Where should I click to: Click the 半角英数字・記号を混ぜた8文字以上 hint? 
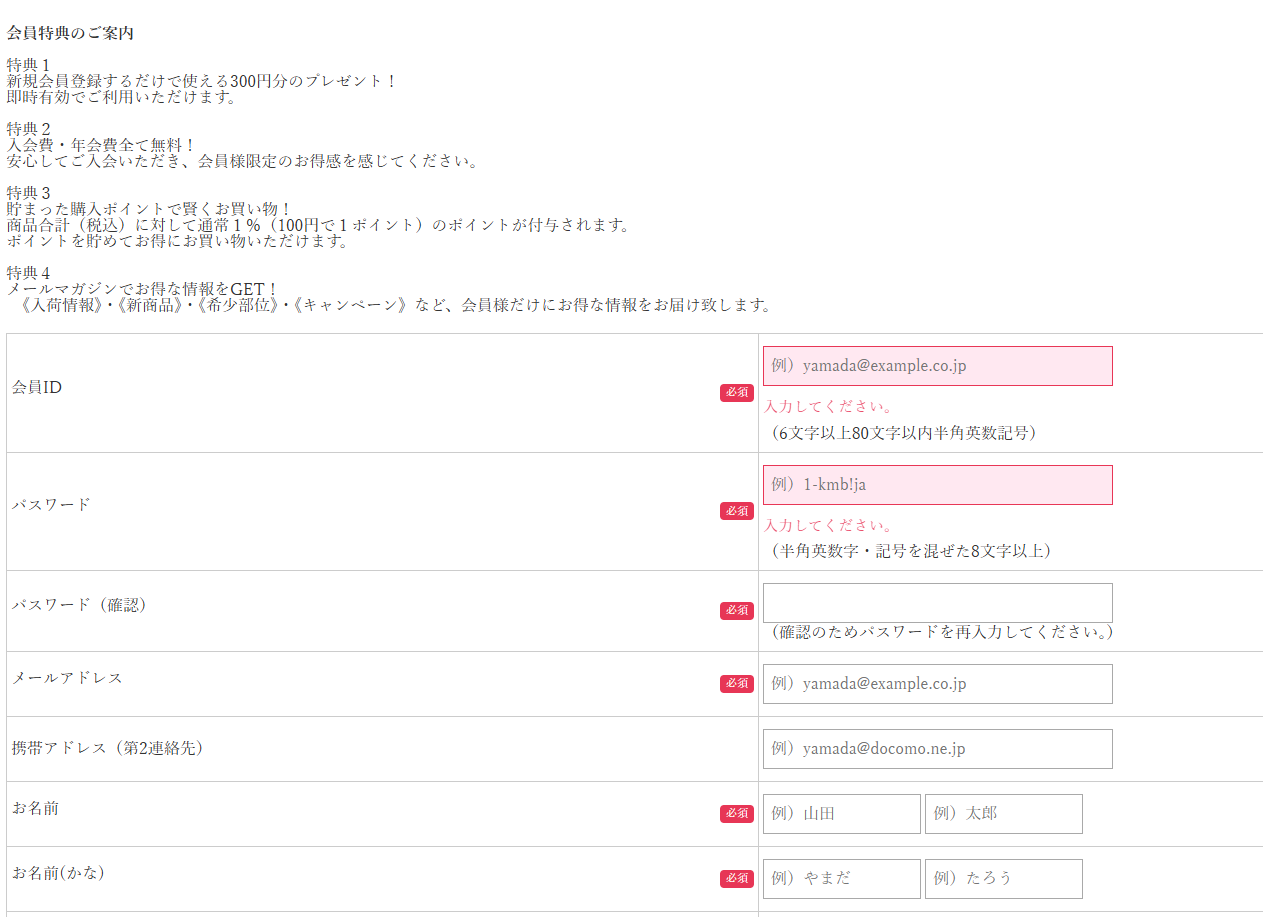911,551
